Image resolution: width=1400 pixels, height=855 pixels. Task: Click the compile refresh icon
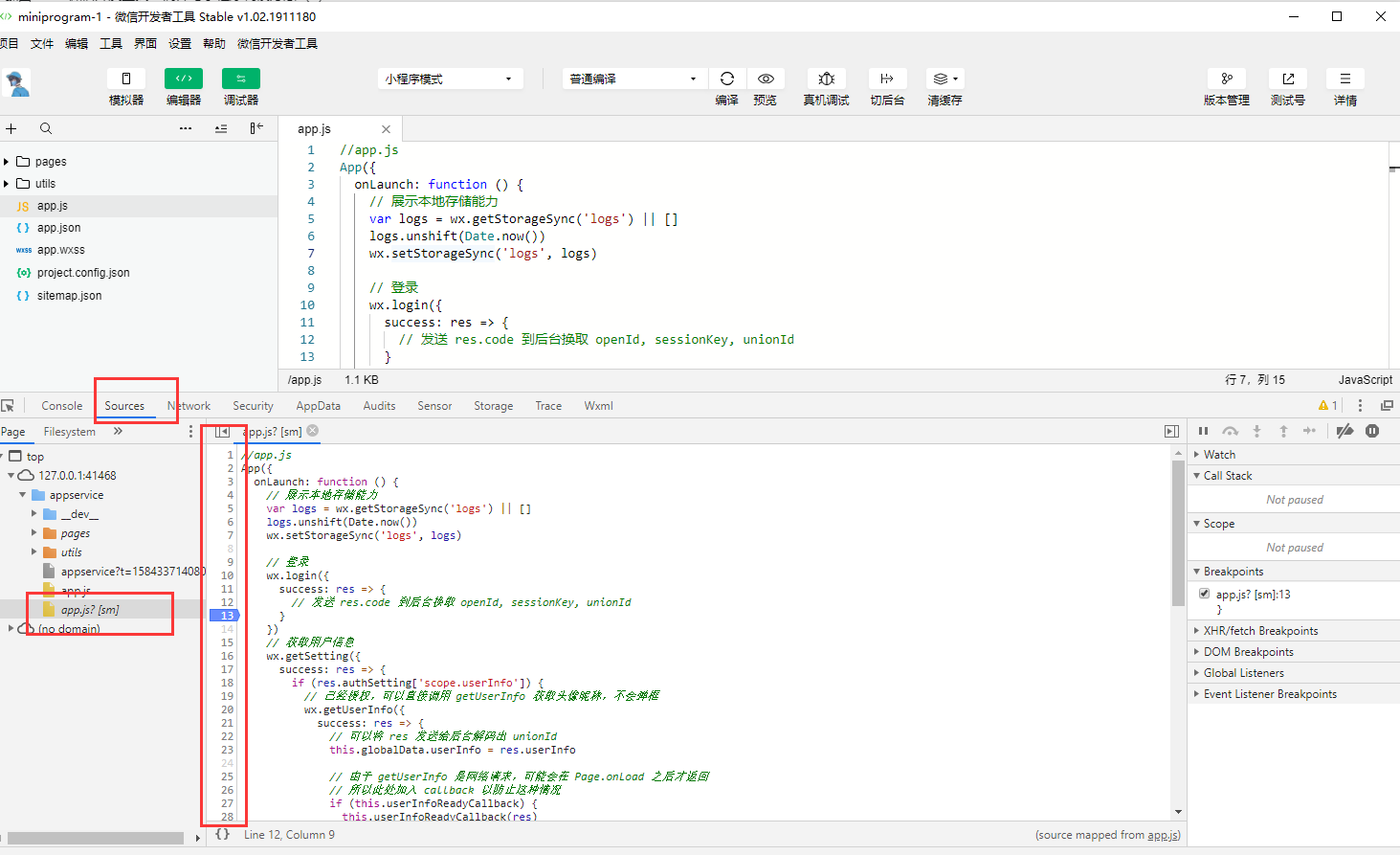(x=726, y=79)
